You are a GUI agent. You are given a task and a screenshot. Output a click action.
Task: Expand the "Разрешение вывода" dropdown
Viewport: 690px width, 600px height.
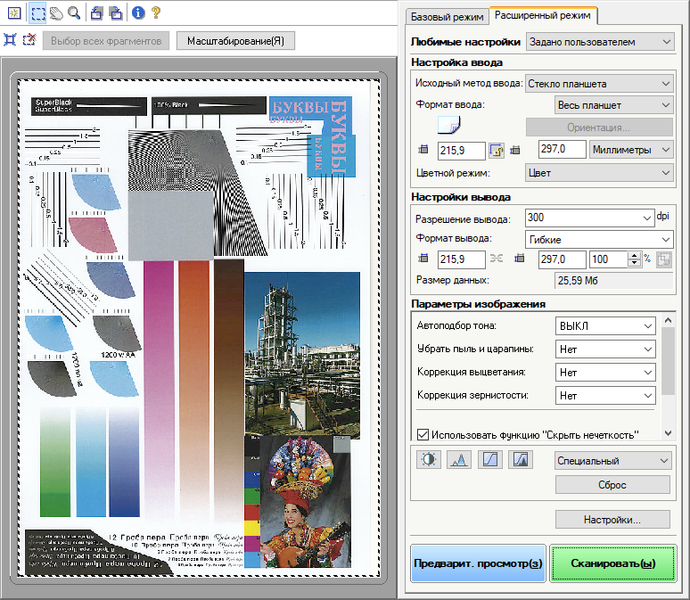point(646,218)
